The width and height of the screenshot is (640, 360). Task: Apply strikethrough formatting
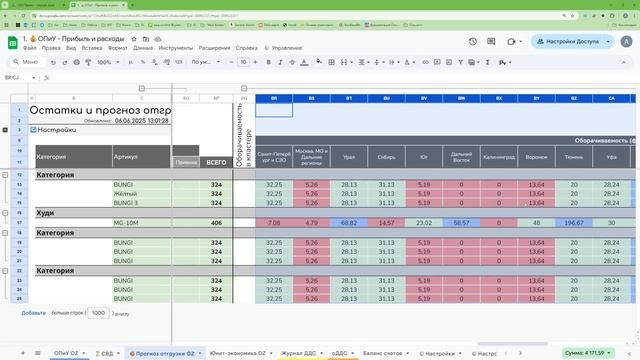292,62
